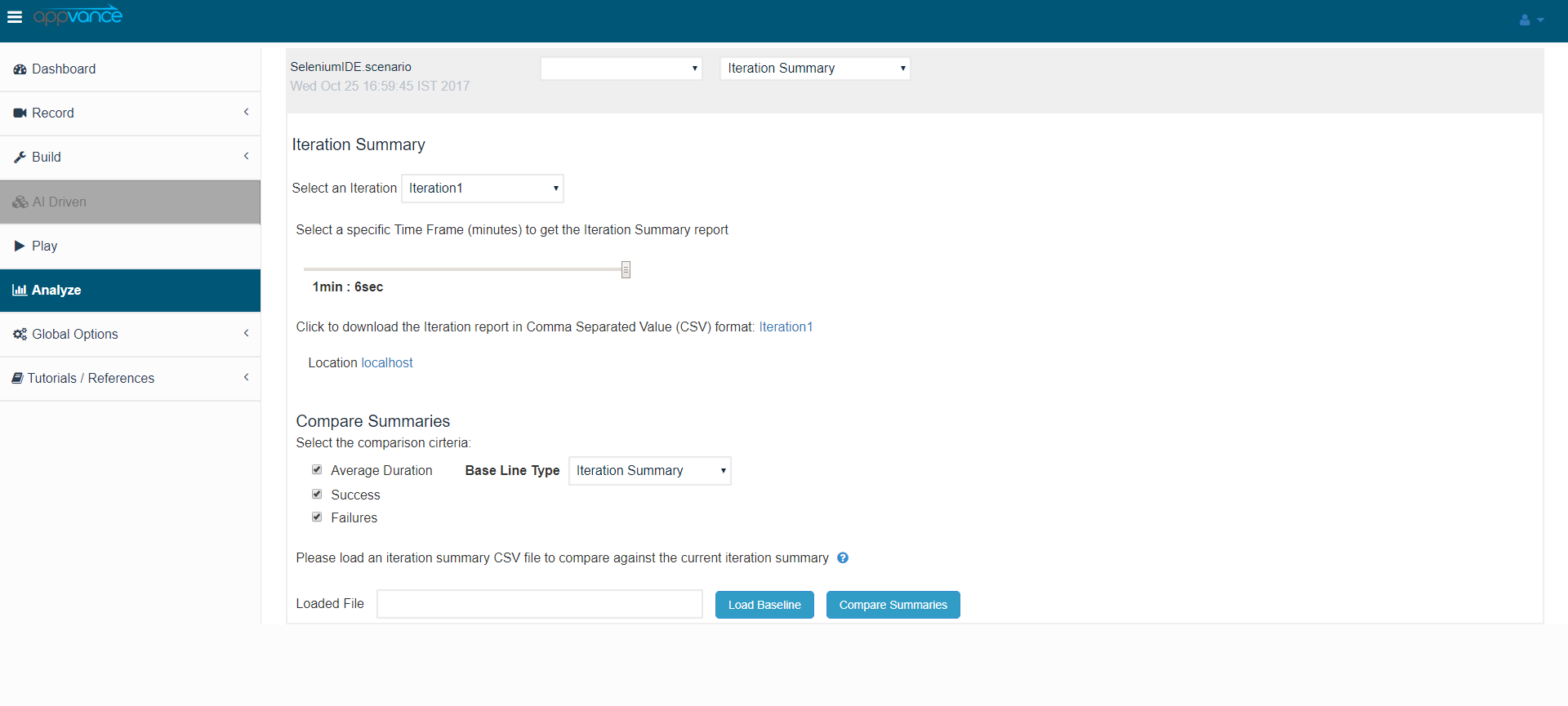Click the Build wrench icon
This screenshot has height=706, width=1568.
[x=20, y=158]
